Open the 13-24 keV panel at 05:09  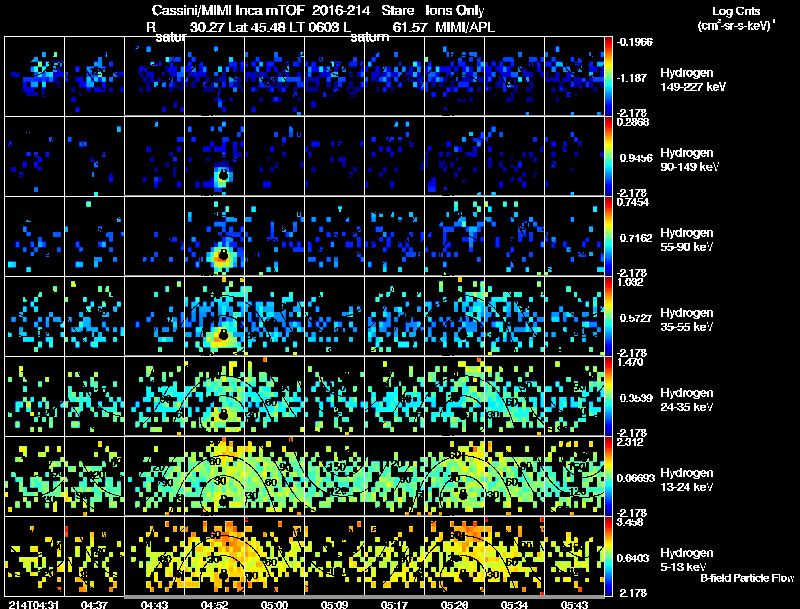[x=334, y=476]
